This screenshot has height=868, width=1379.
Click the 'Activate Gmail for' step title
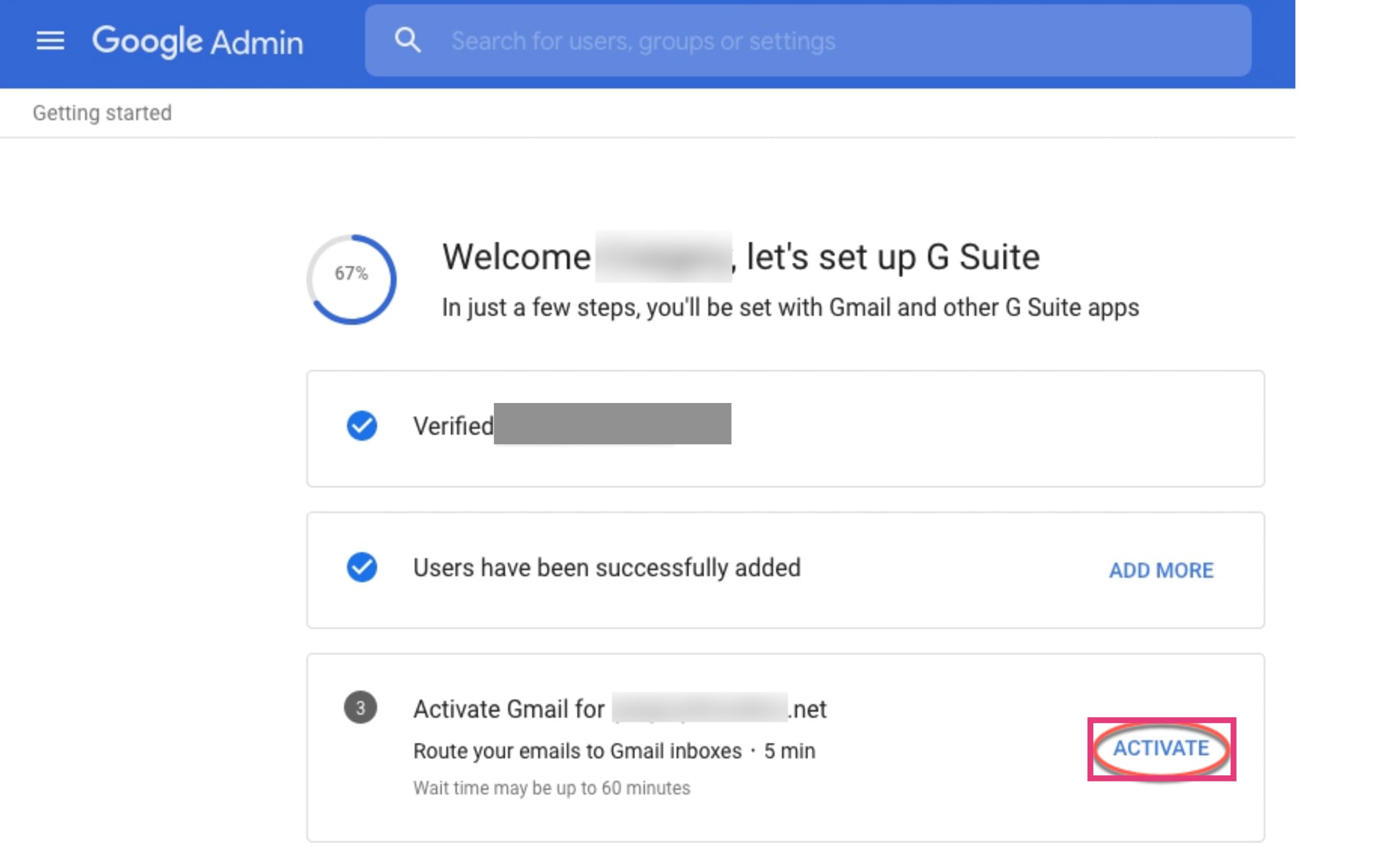click(509, 709)
